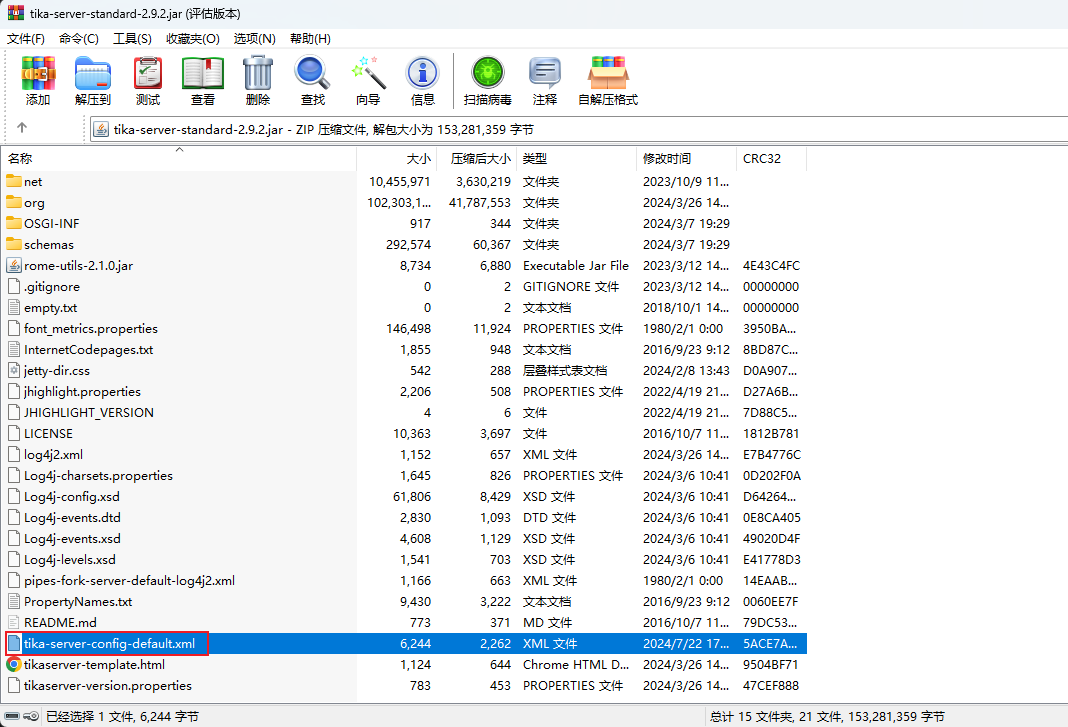Click the README.md file icon
Viewport: 1068px width, 727px height.
click(x=14, y=623)
